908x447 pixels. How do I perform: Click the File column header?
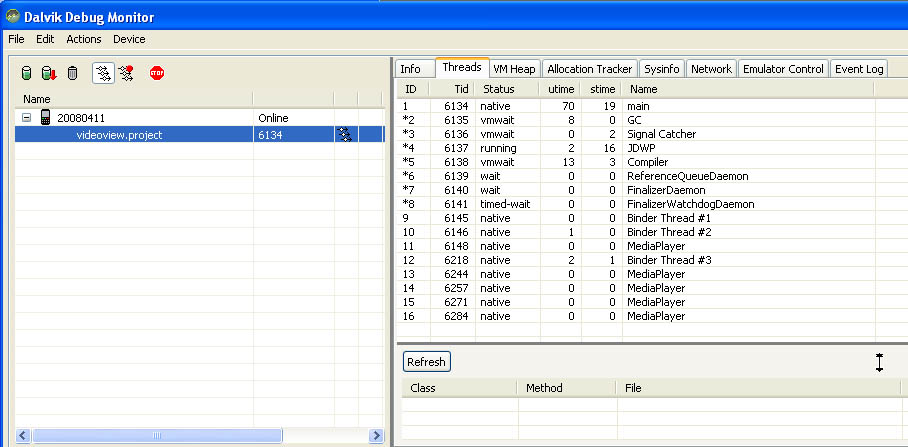(x=759, y=388)
